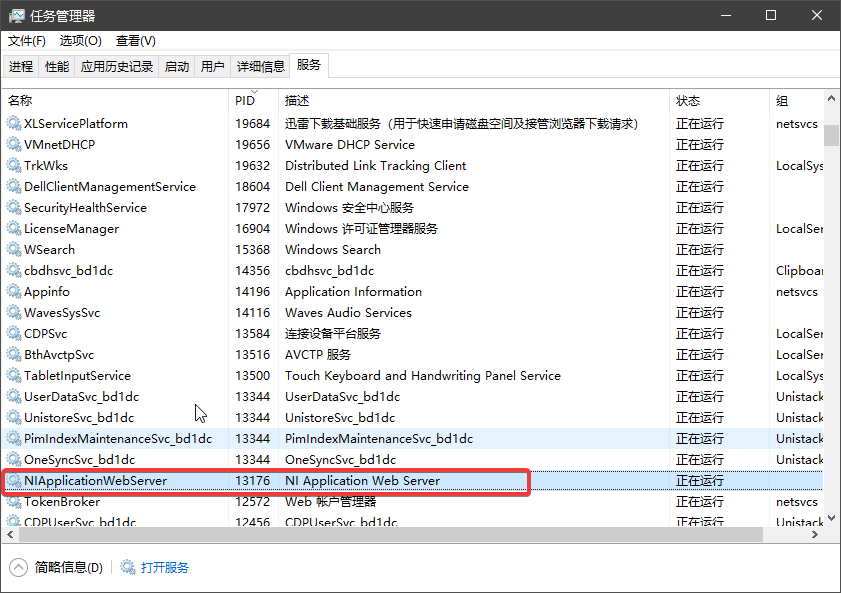Click the Web 帐户管理器 description
Image resolution: width=841 pixels, height=593 pixels.
coord(330,502)
